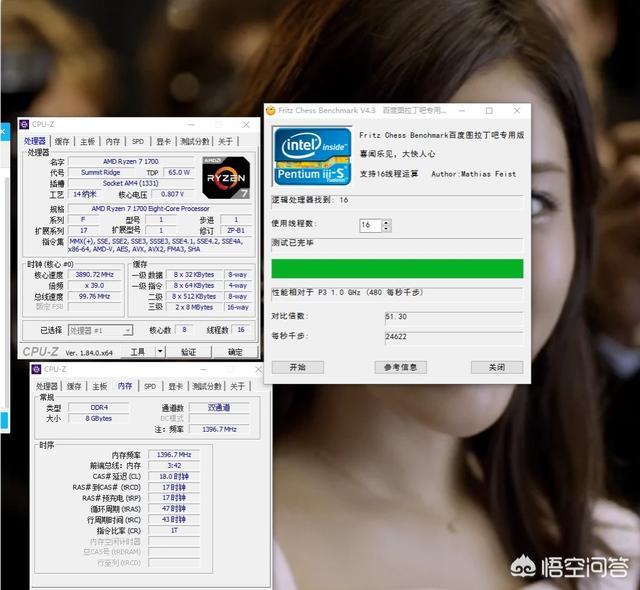Click the 工具 button in CPU-Z
The image size is (640, 590).
(138, 352)
